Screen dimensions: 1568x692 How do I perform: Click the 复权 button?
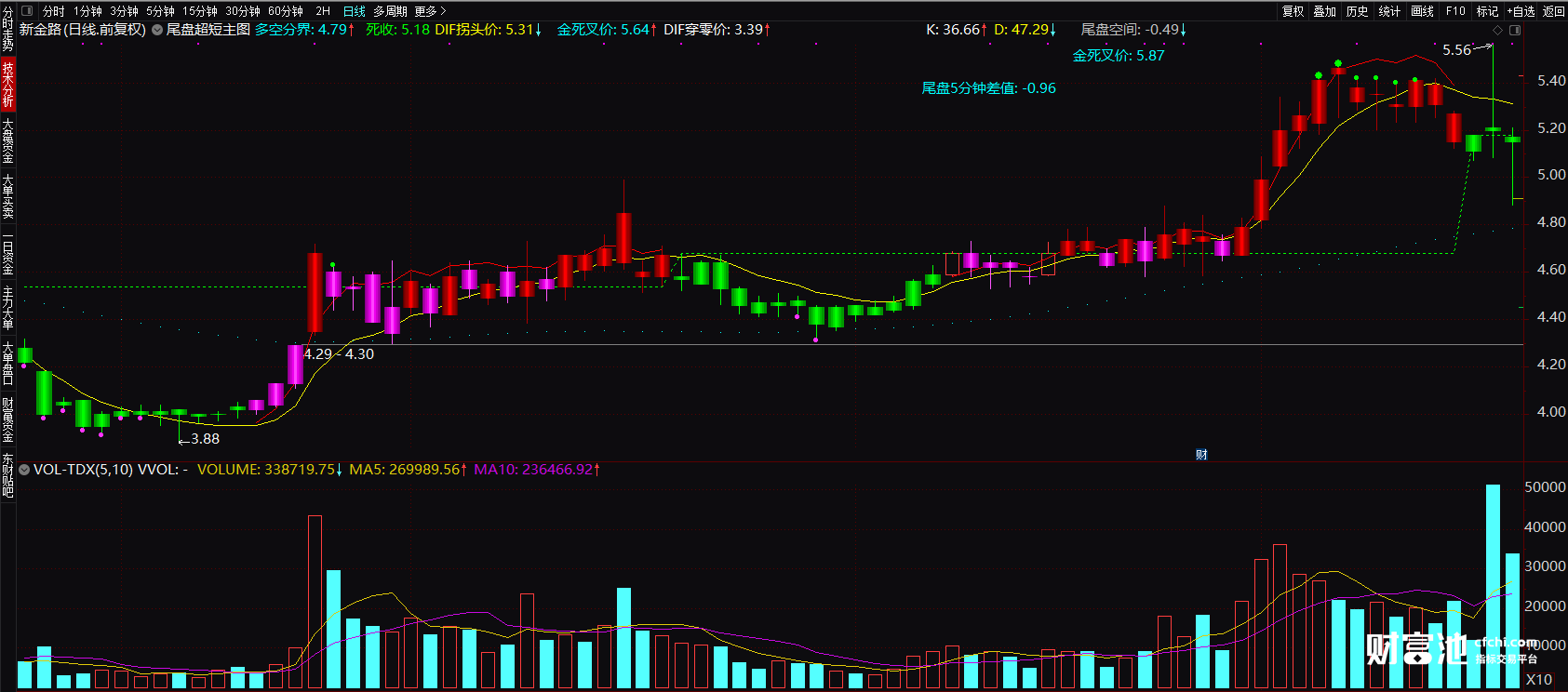click(x=1293, y=11)
